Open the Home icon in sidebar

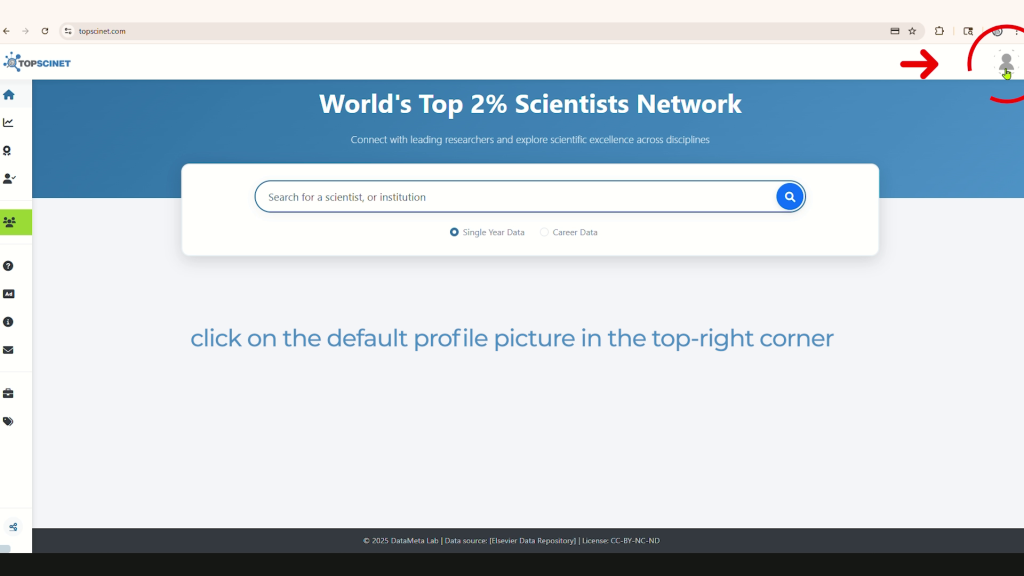coord(9,95)
